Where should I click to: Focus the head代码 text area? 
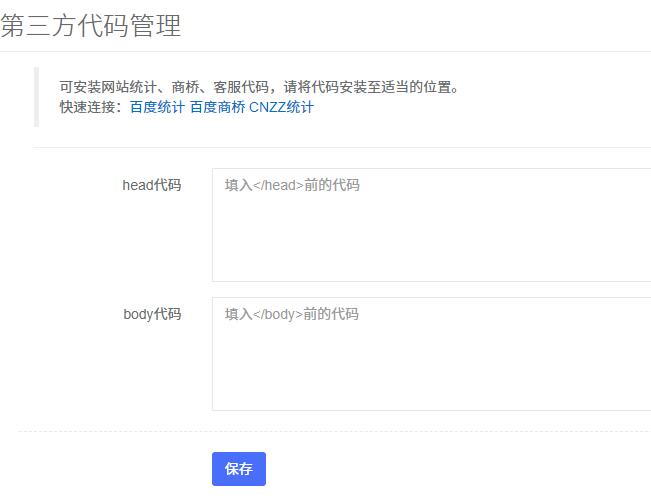[431, 225]
